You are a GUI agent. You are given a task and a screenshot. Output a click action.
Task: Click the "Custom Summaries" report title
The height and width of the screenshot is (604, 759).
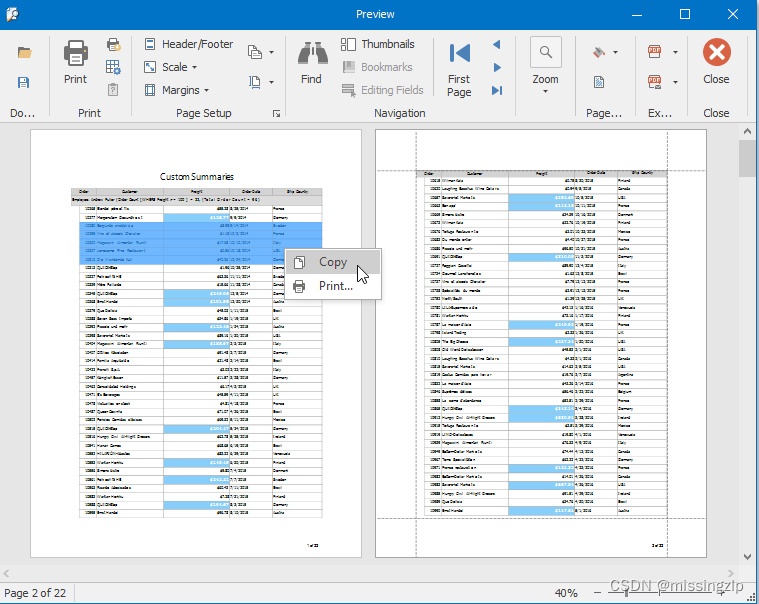pos(197,177)
